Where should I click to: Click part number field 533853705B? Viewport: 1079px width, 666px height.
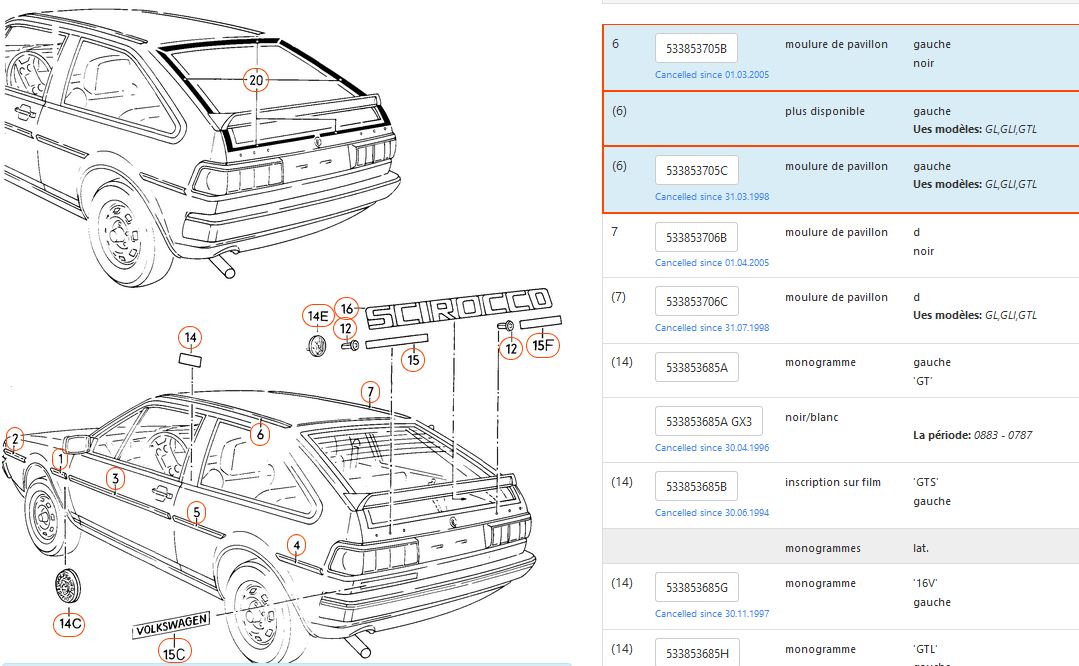696,48
